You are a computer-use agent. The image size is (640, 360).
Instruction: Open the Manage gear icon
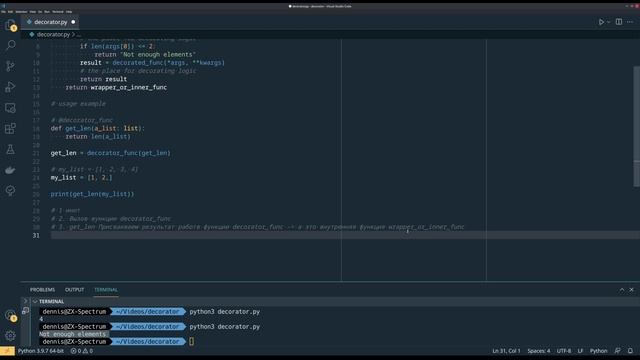pyautogui.click(x=10, y=336)
